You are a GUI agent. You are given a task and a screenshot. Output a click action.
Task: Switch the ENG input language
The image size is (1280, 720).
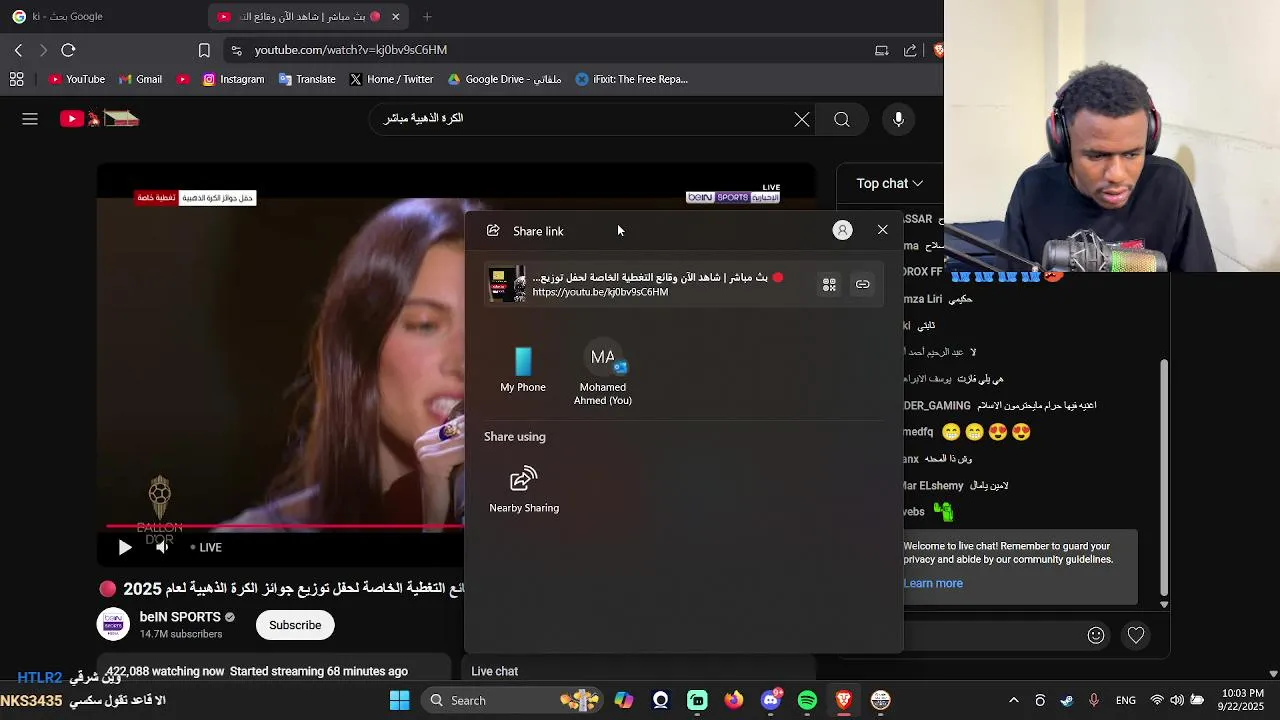[x=1126, y=700]
